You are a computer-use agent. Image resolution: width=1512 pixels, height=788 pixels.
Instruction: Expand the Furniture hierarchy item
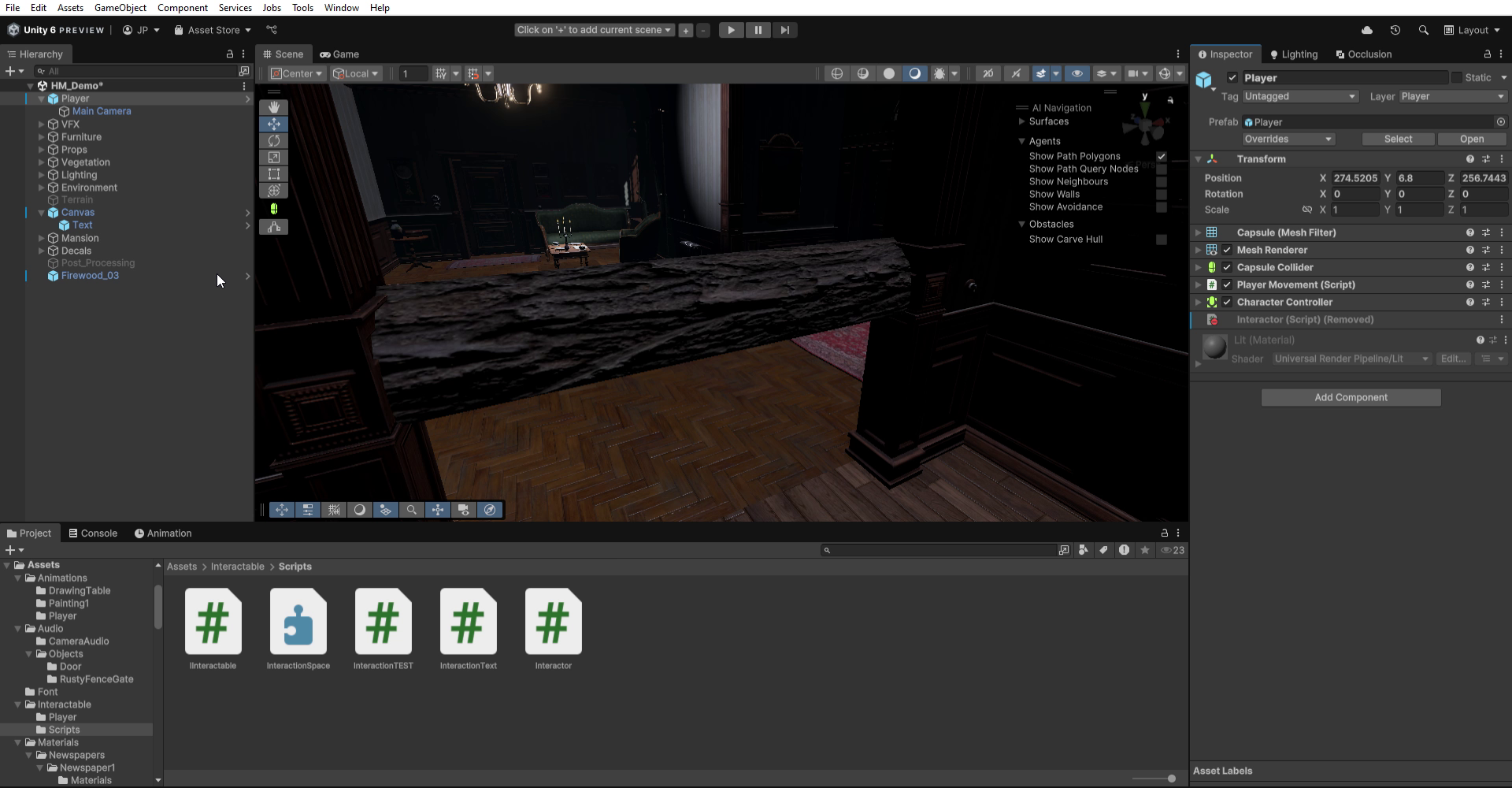(42, 137)
